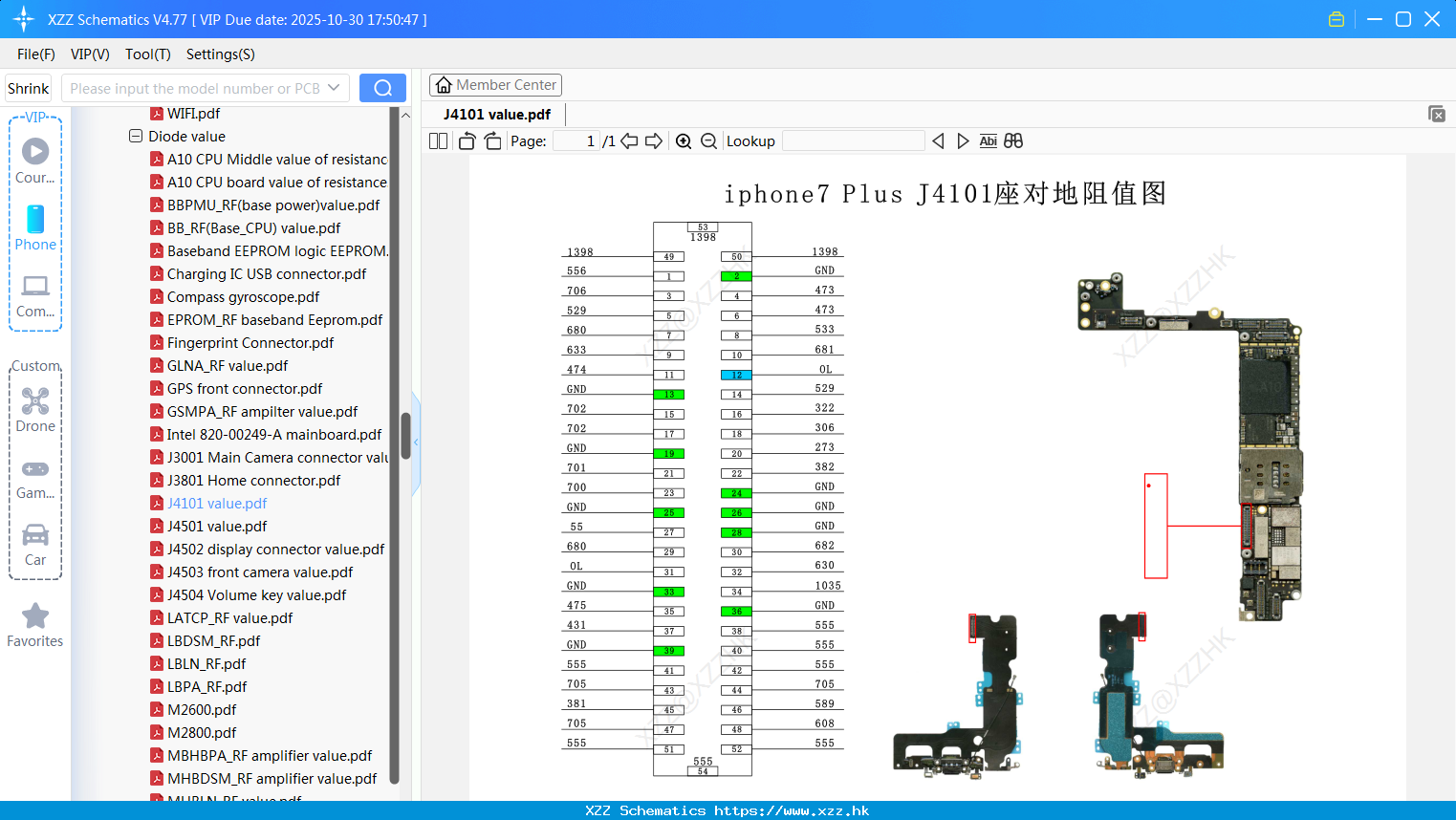Image resolution: width=1456 pixels, height=820 pixels.
Task: Go to next page arrow
Action: pos(654,140)
